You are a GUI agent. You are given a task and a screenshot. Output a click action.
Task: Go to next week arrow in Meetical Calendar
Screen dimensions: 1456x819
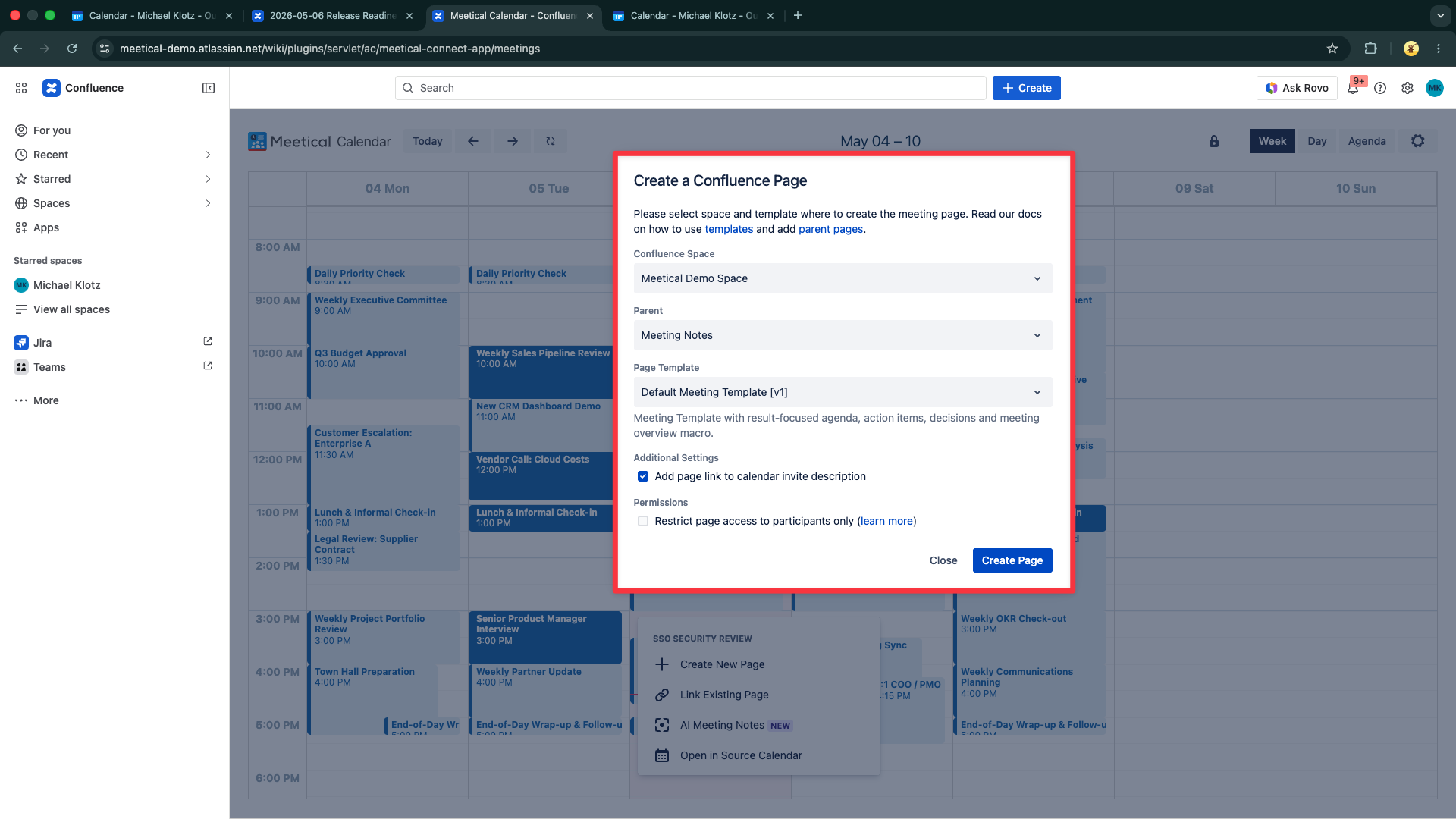tap(513, 141)
